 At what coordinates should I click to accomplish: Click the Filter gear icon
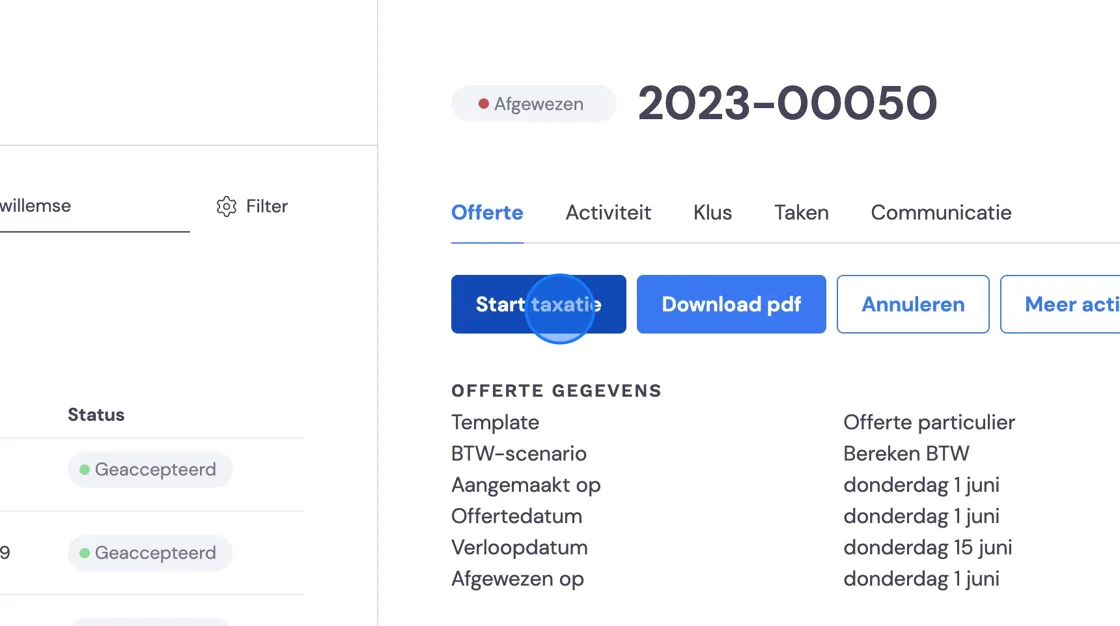(x=226, y=207)
